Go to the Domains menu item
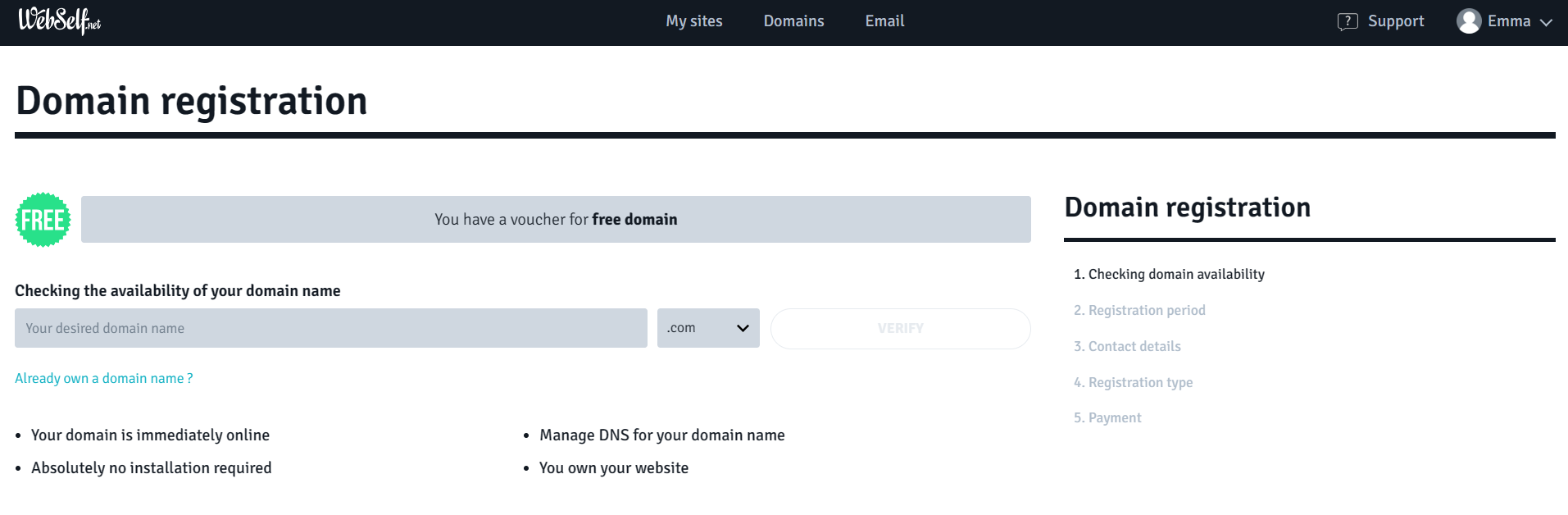This screenshot has width=1568, height=515. tap(793, 21)
